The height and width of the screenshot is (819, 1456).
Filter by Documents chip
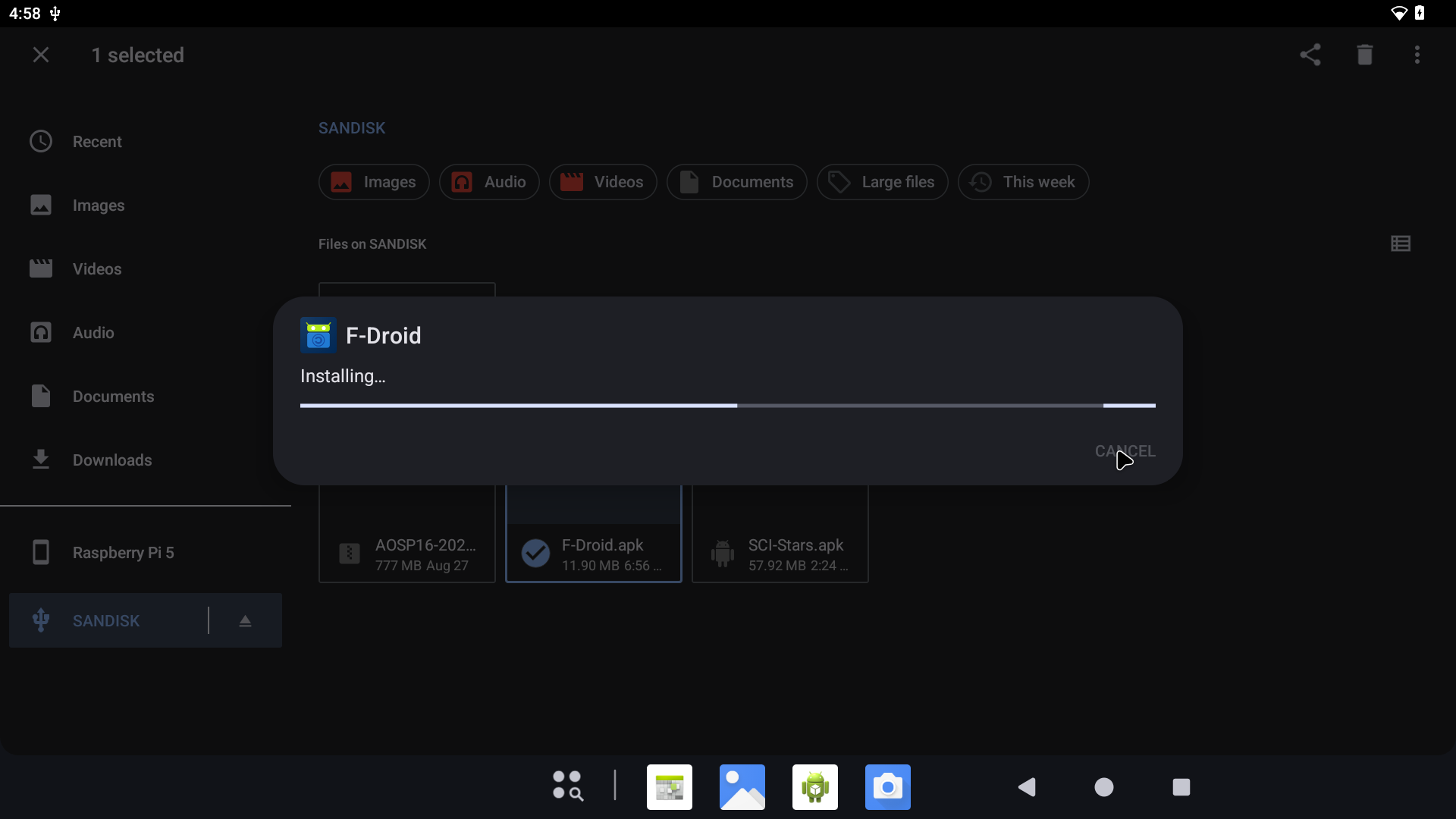(736, 182)
